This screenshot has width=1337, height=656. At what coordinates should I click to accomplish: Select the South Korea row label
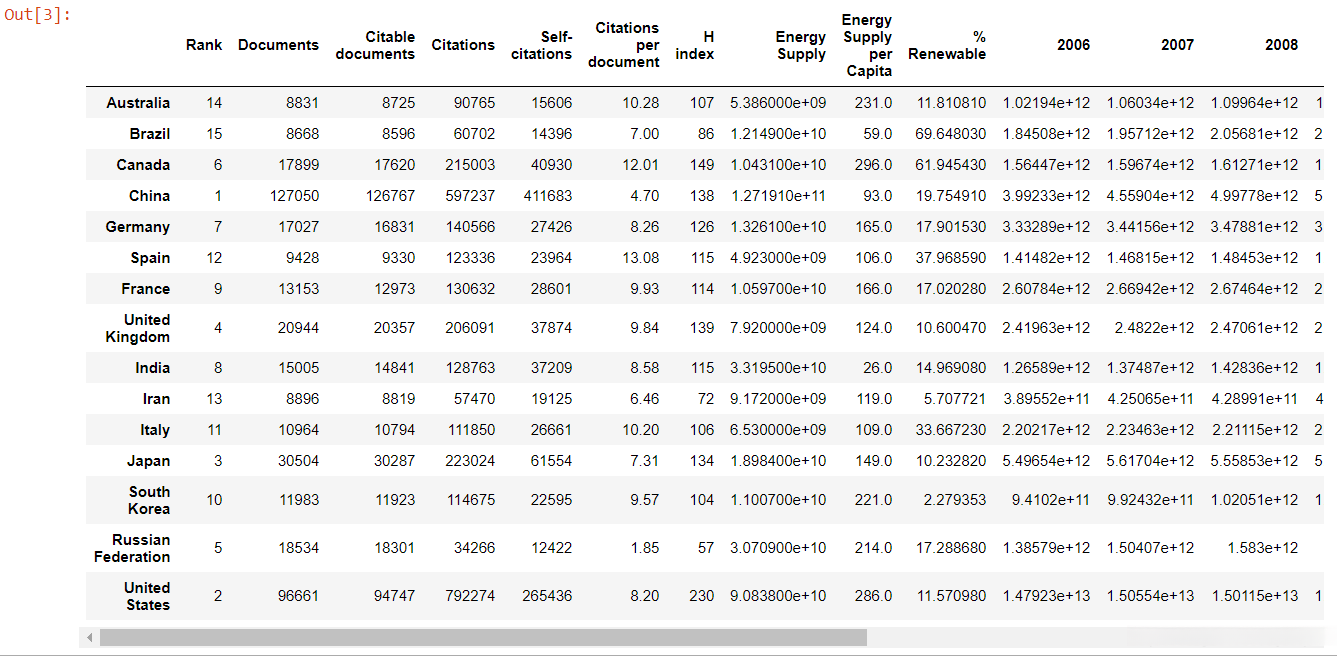tap(149, 500)
